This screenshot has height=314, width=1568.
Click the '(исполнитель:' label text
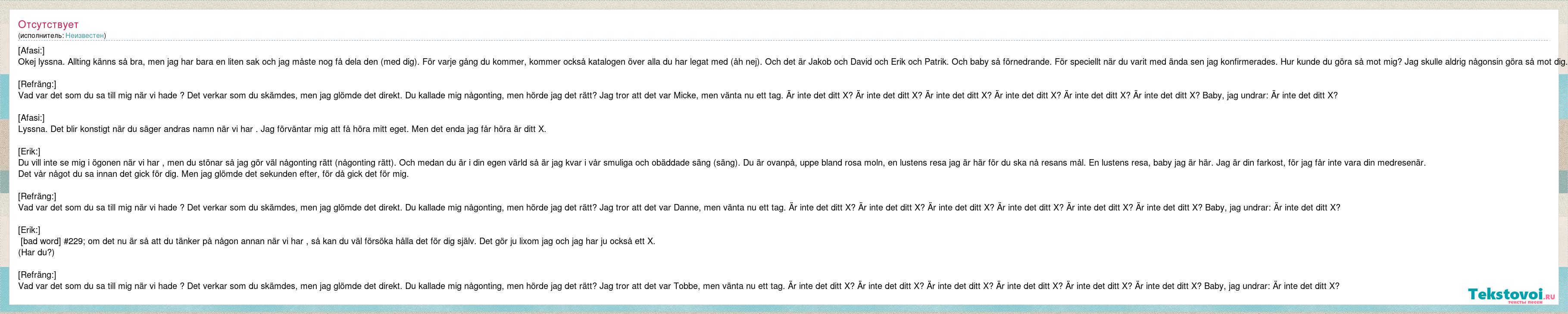point(41,36)
